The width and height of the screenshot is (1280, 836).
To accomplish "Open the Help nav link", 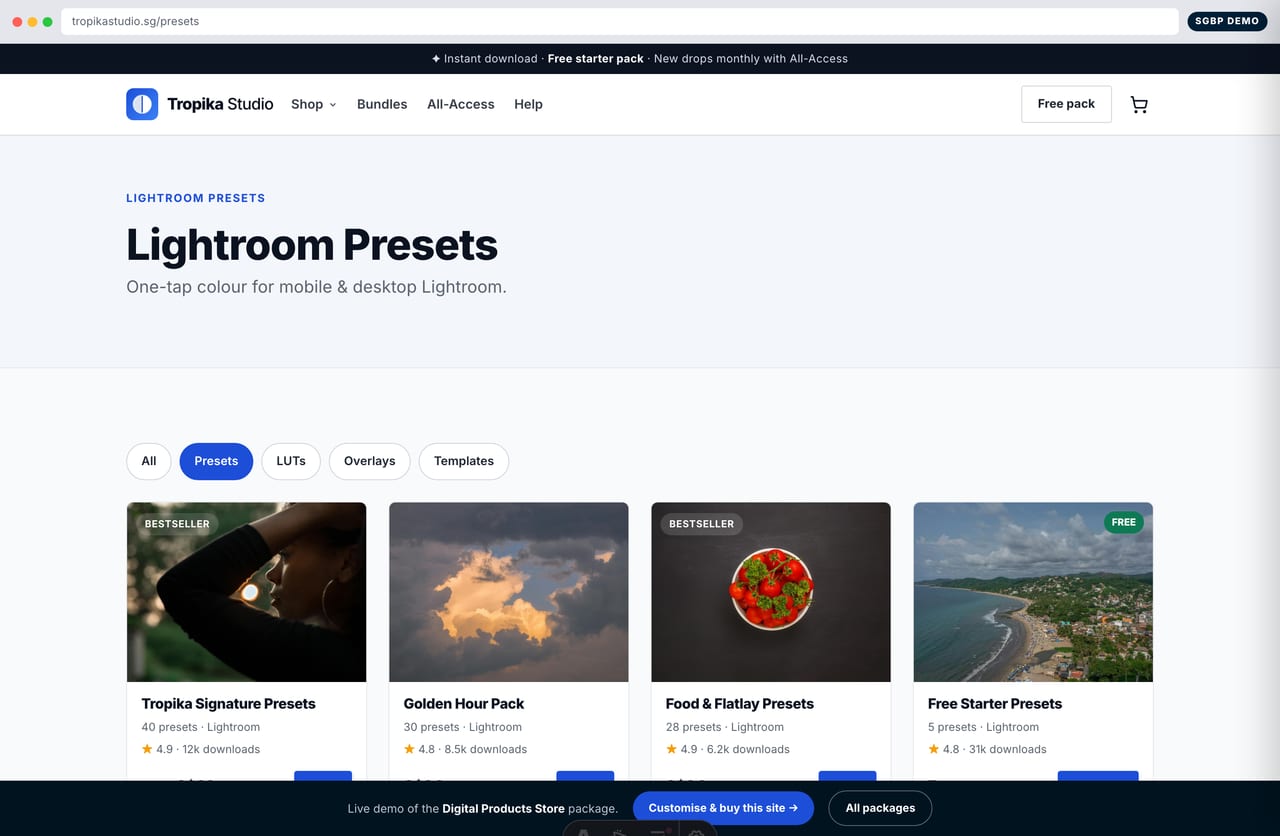I will click(528, 104).
